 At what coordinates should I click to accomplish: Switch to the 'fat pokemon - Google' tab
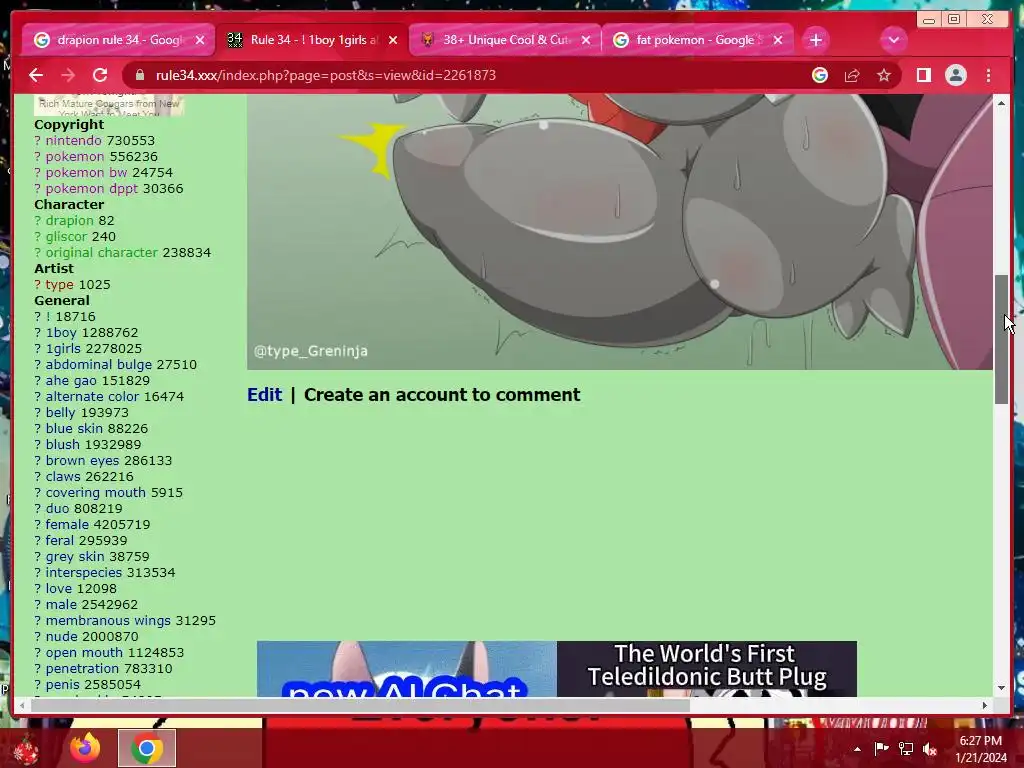697,40
